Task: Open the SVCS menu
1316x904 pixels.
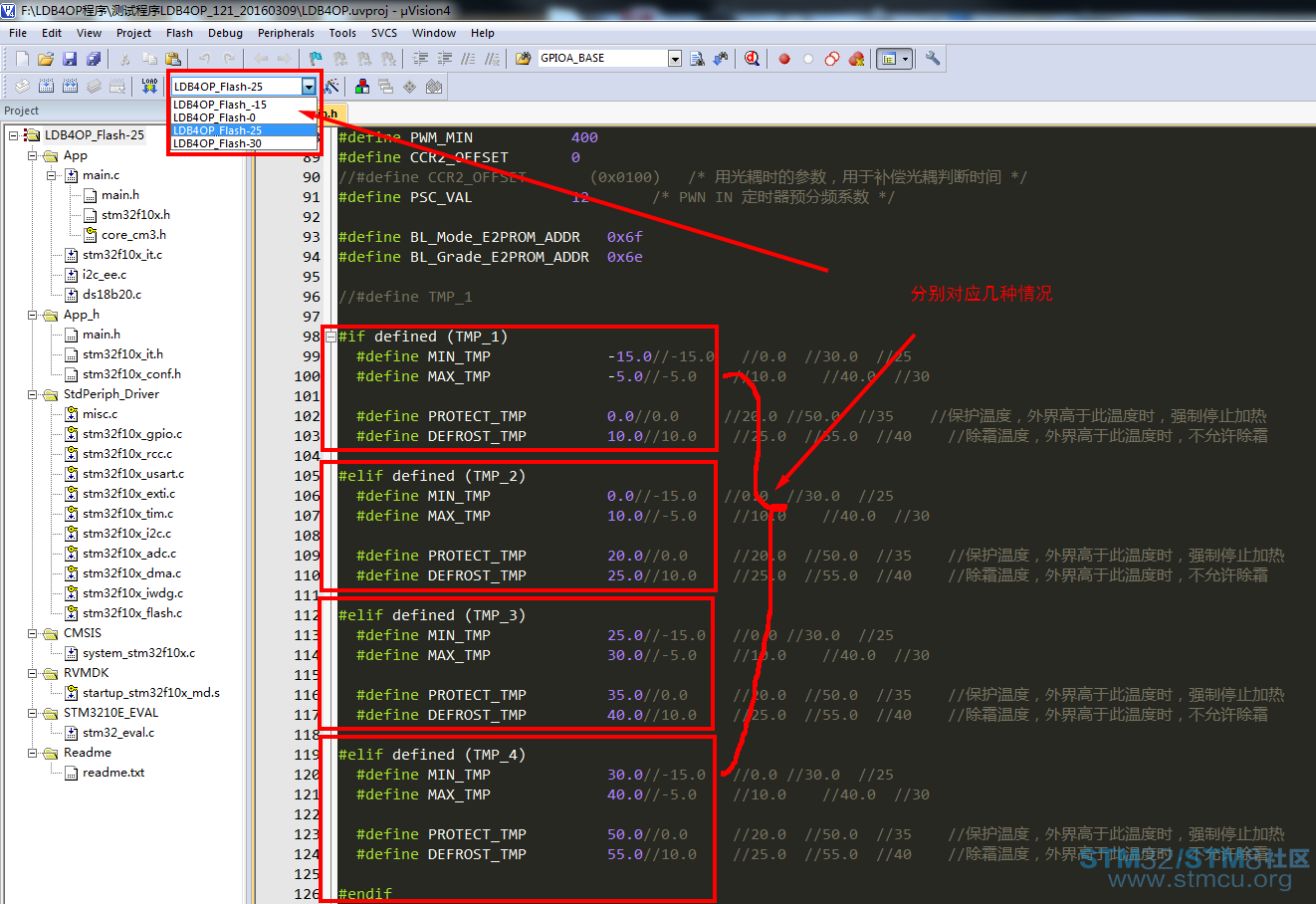Action: point(384,33)
